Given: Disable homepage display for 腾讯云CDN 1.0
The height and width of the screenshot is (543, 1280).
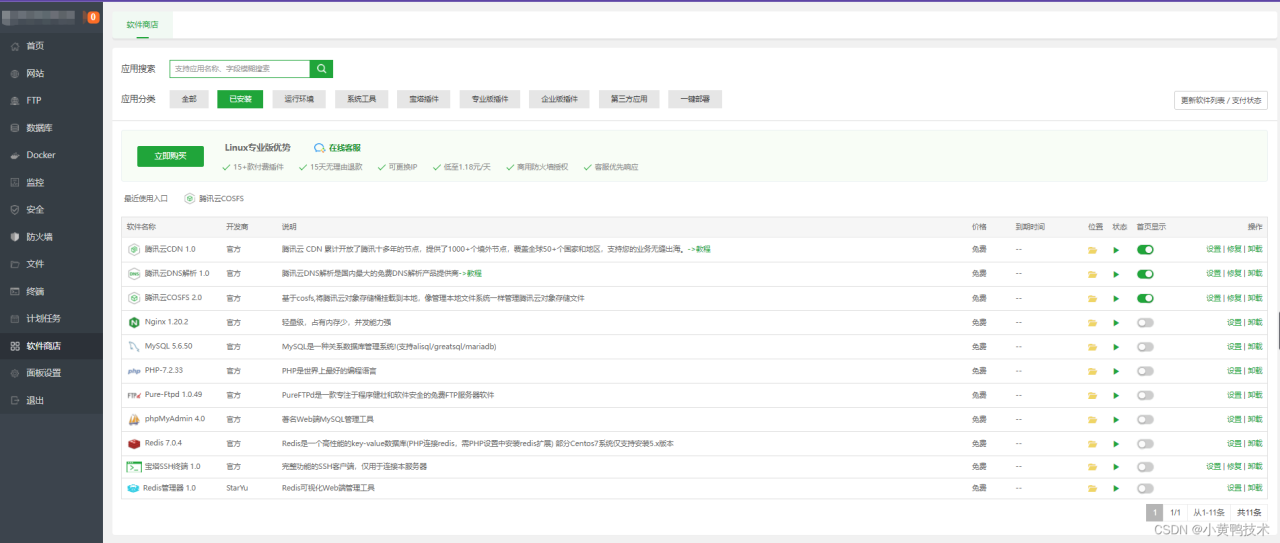Looking at the screenshot, I should [1145, 249].
